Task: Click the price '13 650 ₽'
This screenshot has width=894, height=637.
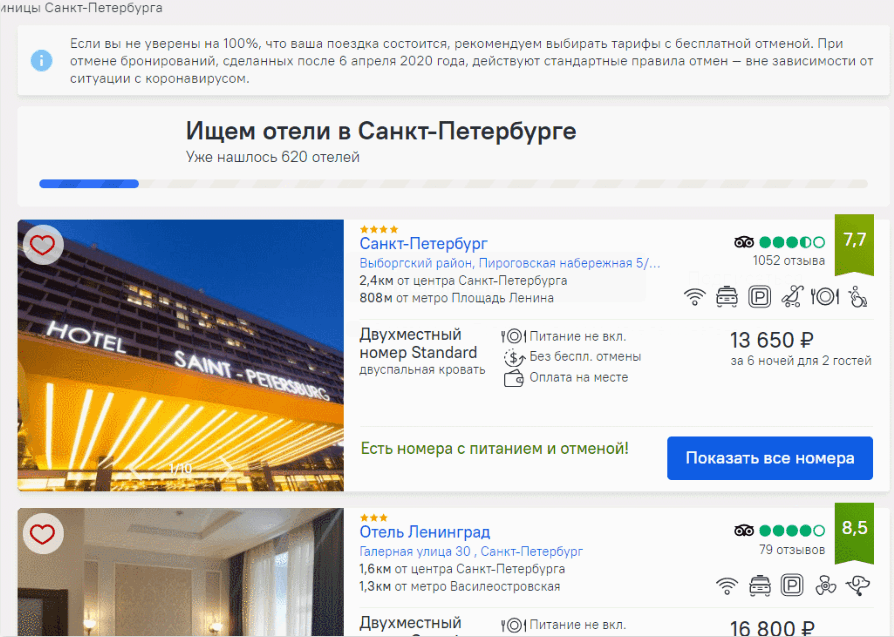Action: (771, 340)
